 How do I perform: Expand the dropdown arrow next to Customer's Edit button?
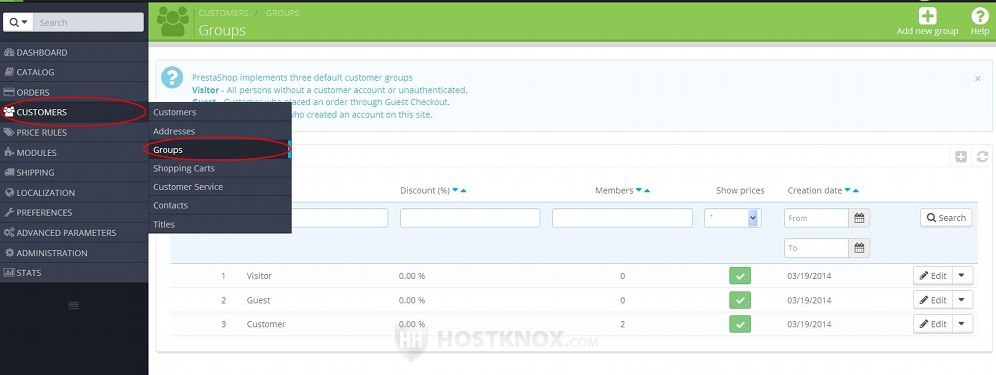click(x=962, y=324)
